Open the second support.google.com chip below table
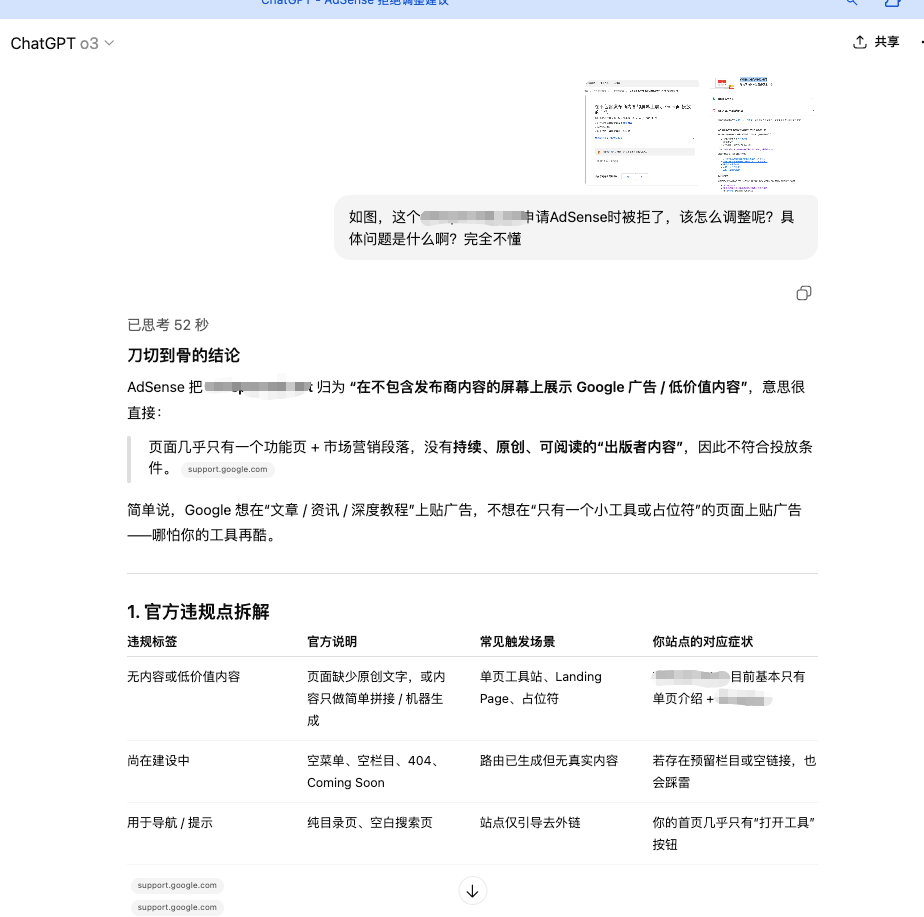This screenshot has width=924, height=917. coord(177,908)
